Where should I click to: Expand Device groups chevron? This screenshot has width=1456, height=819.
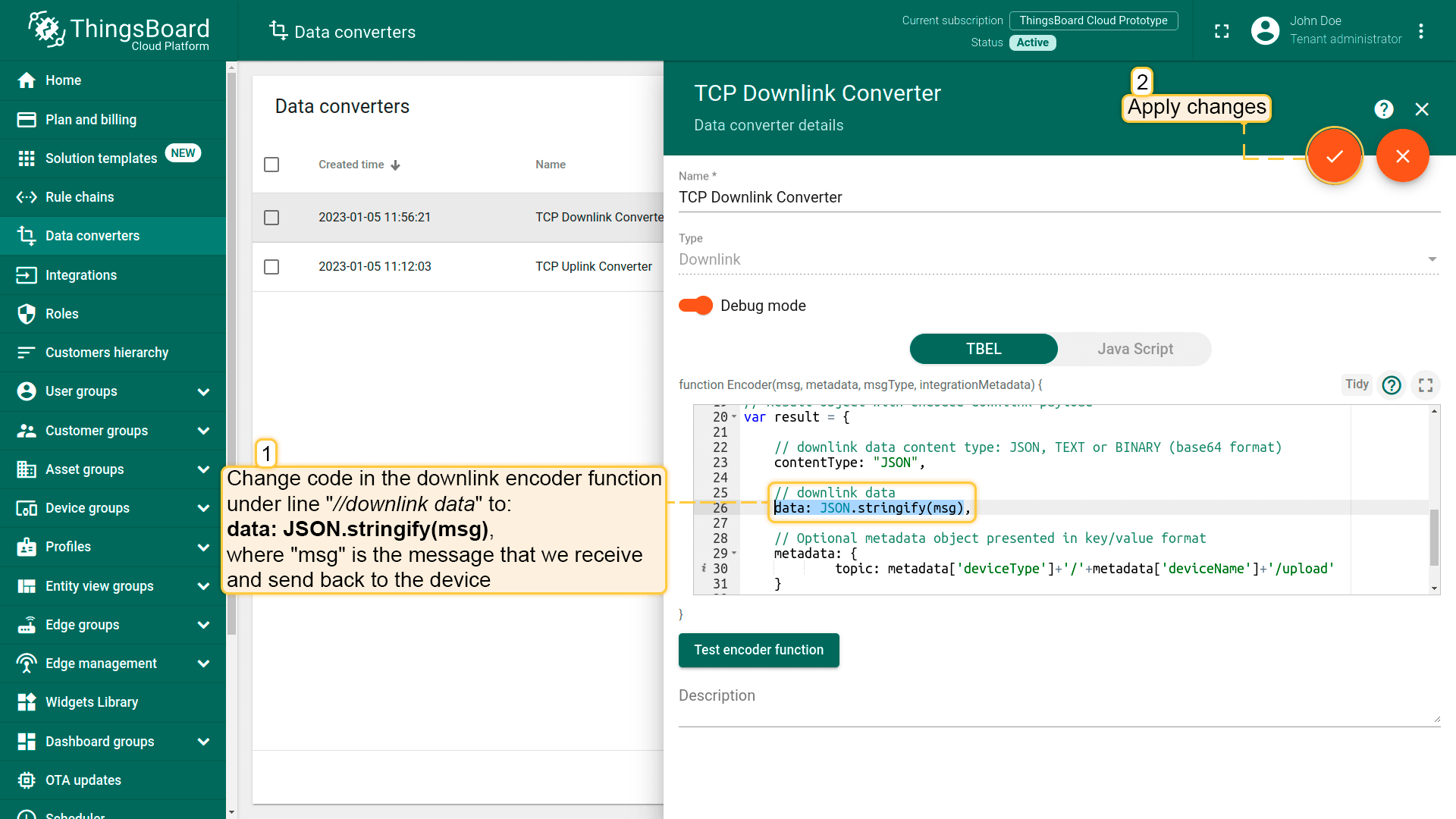coord(203,508)
